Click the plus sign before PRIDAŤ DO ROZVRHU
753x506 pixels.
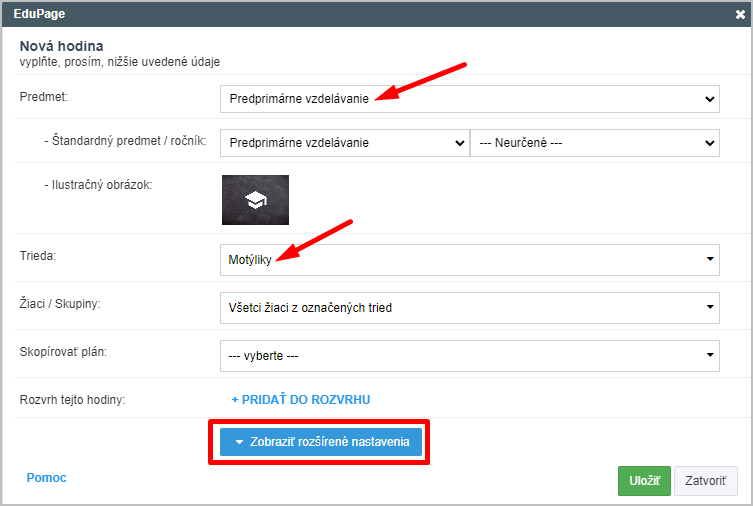pyautogui.click(x=235, y=399)
